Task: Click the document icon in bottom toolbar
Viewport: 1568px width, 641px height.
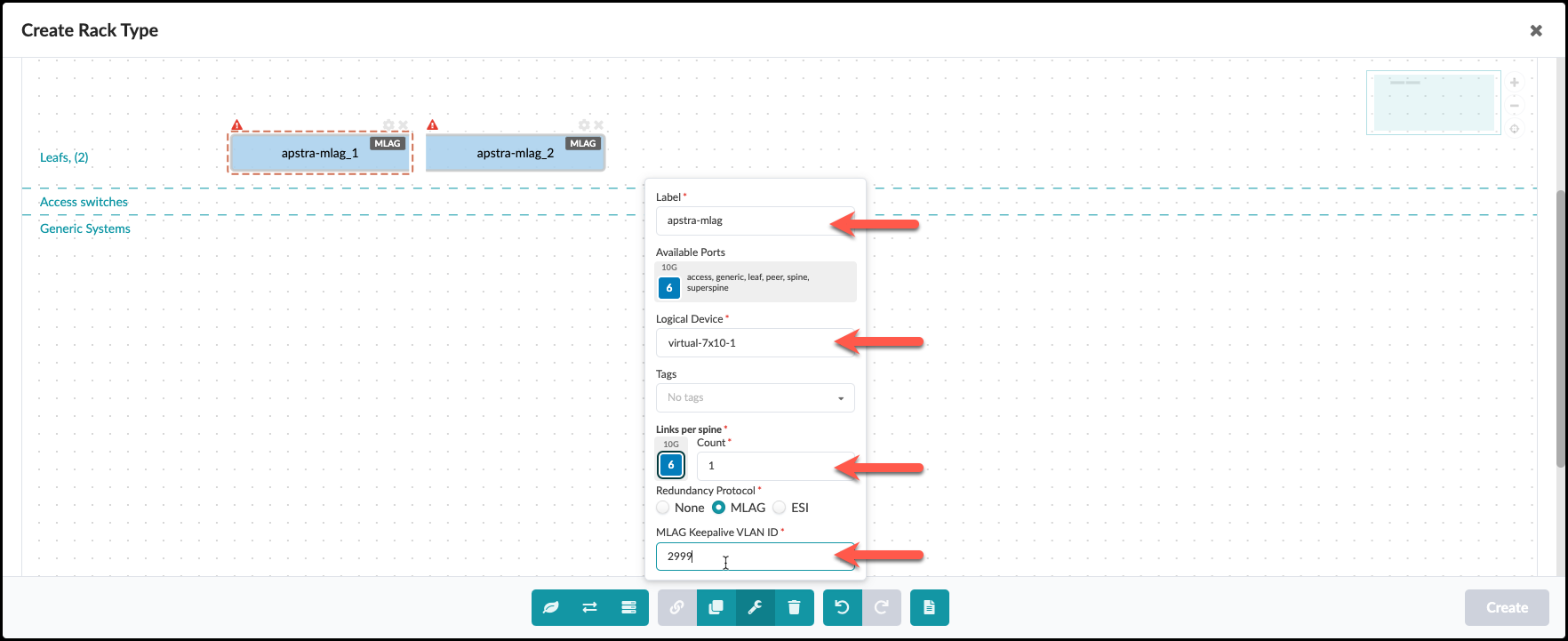Action: tap(929, 608)
